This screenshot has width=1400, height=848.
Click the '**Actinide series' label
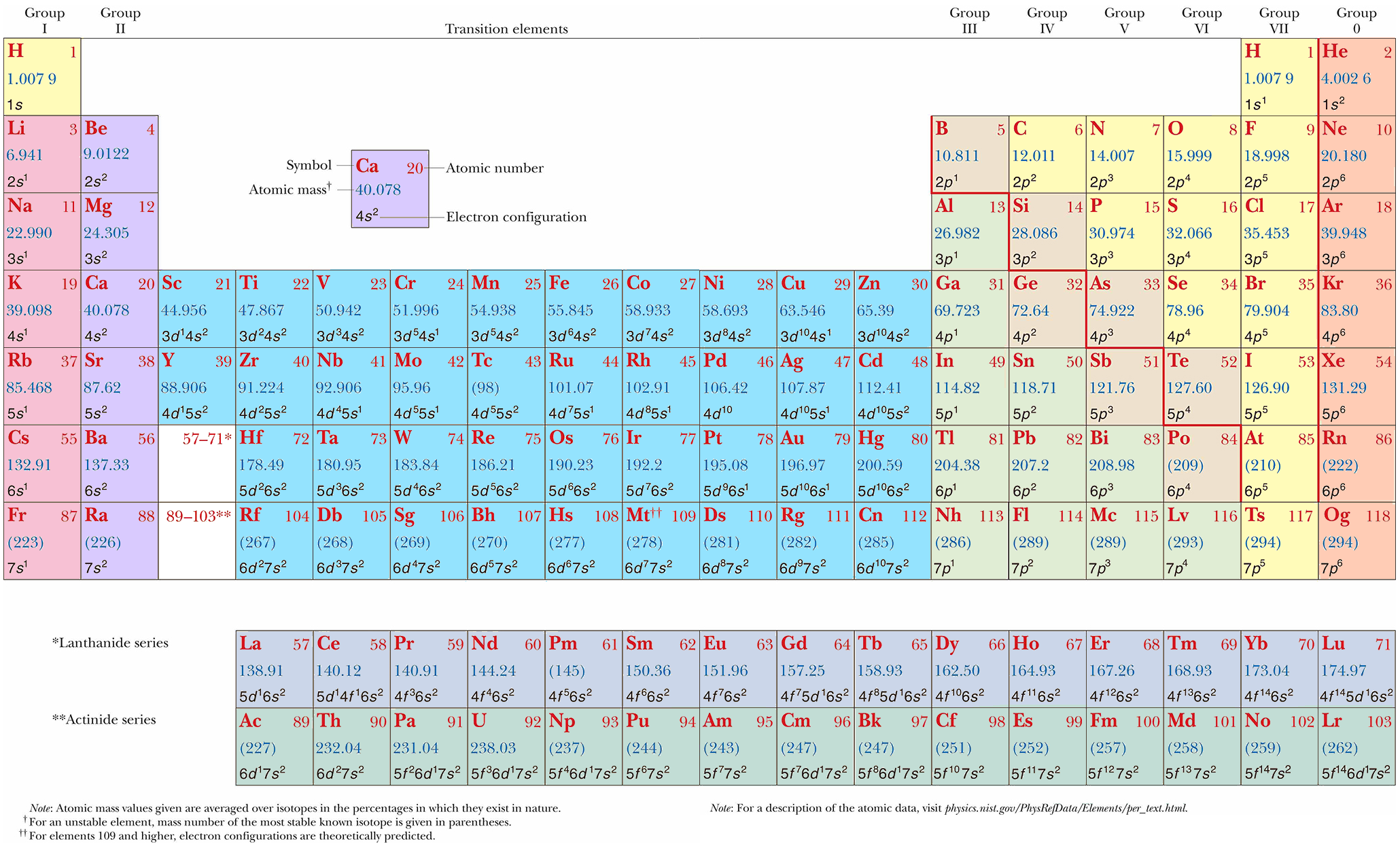pos(104,720)
